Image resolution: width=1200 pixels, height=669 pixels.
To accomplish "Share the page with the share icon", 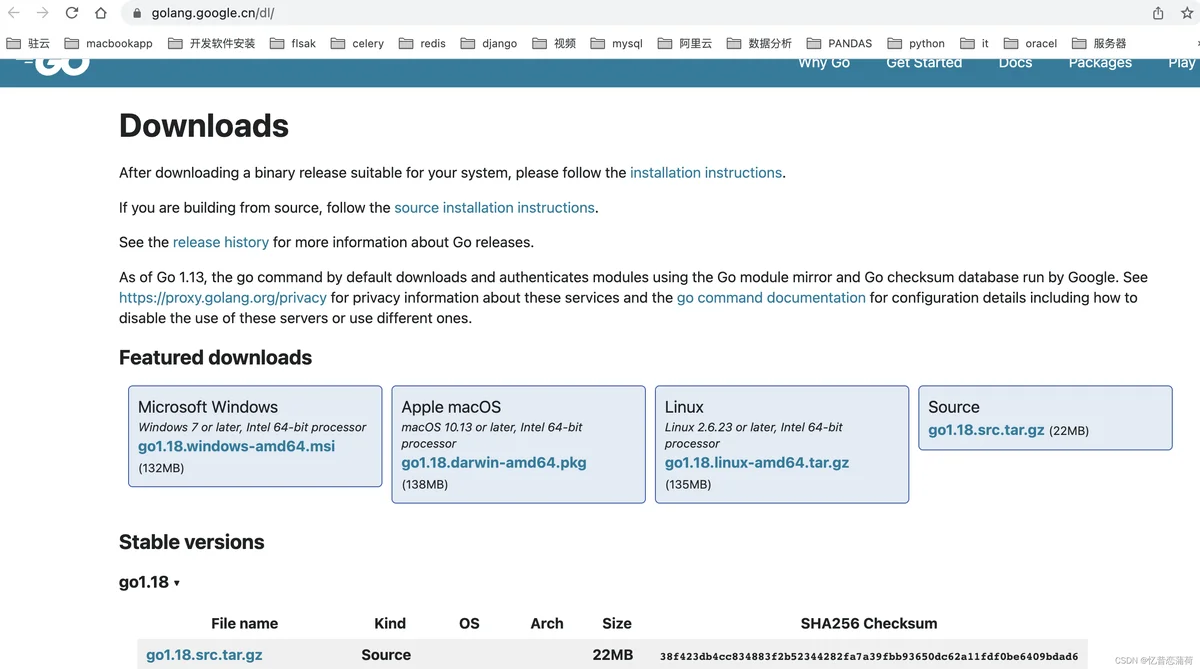I will point(1158,13).
